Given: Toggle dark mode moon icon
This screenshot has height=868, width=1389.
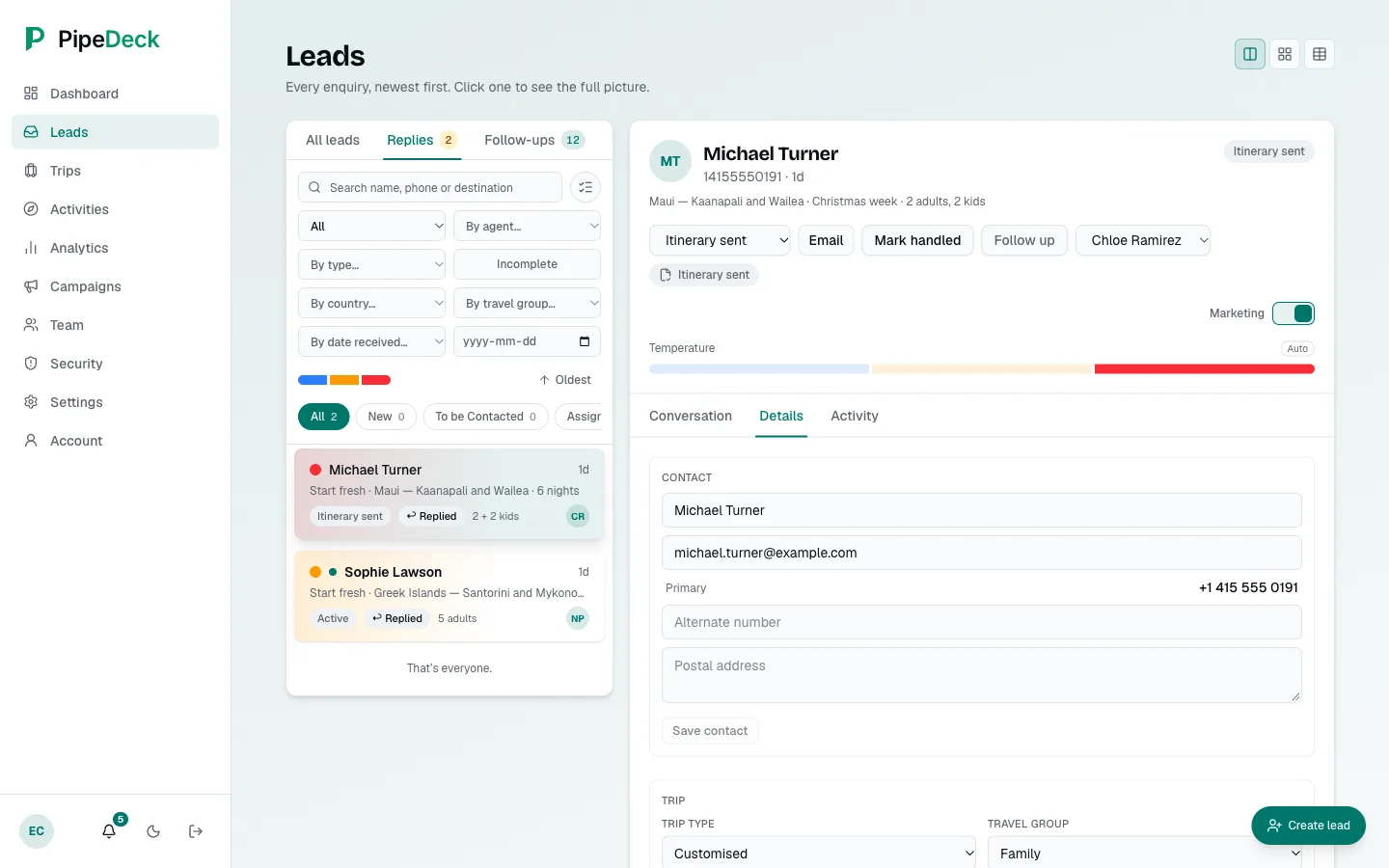Looking at the screenshot, I should click(153, 831).
